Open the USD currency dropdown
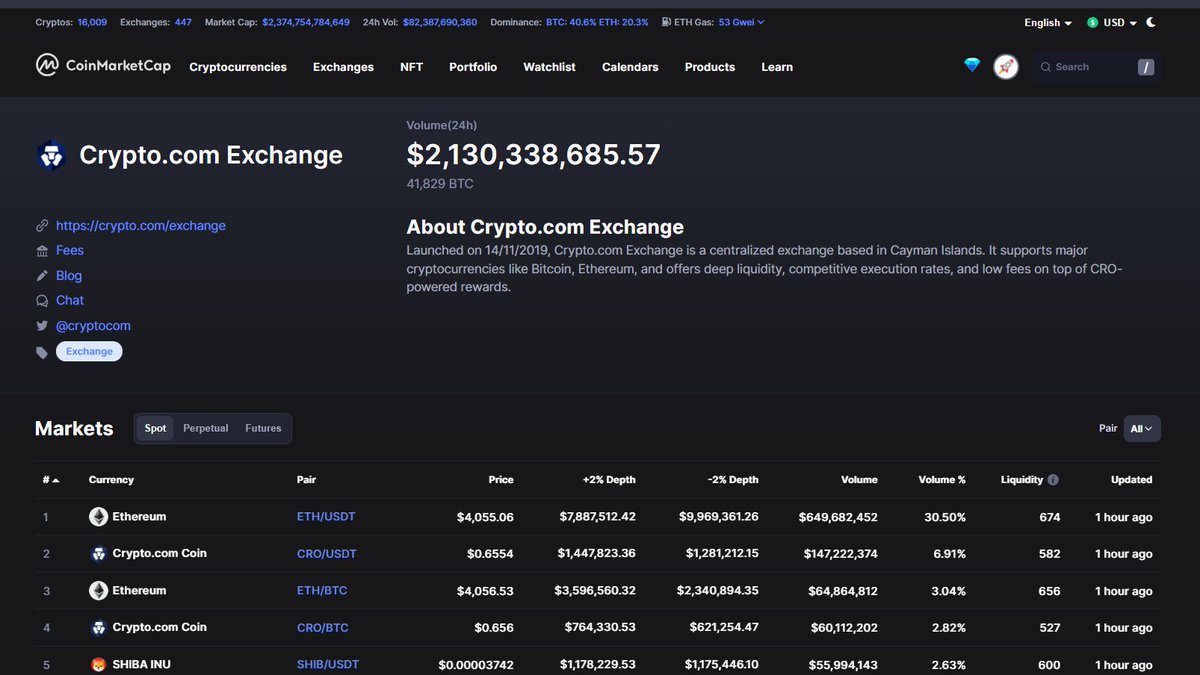 (x=1113, y=22)
